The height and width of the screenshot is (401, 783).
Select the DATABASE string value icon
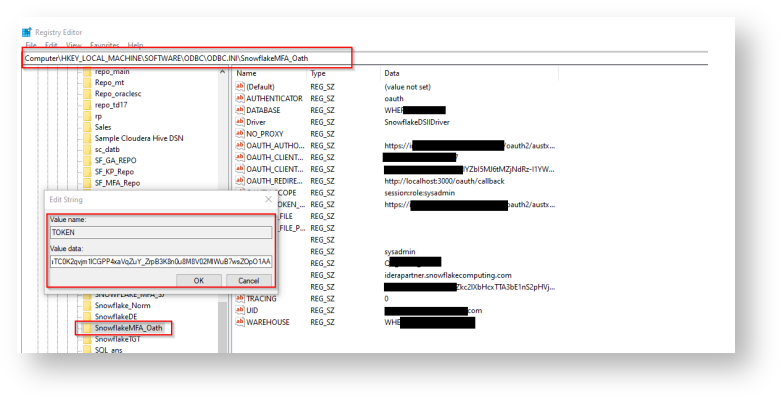click(240, 110)
